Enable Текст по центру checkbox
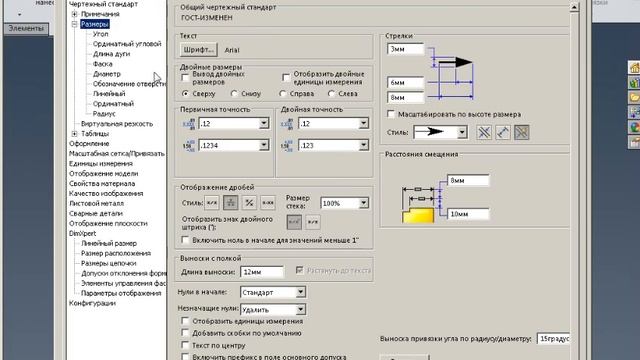Viewport: 640px width, 360px height. click(185, 345)
